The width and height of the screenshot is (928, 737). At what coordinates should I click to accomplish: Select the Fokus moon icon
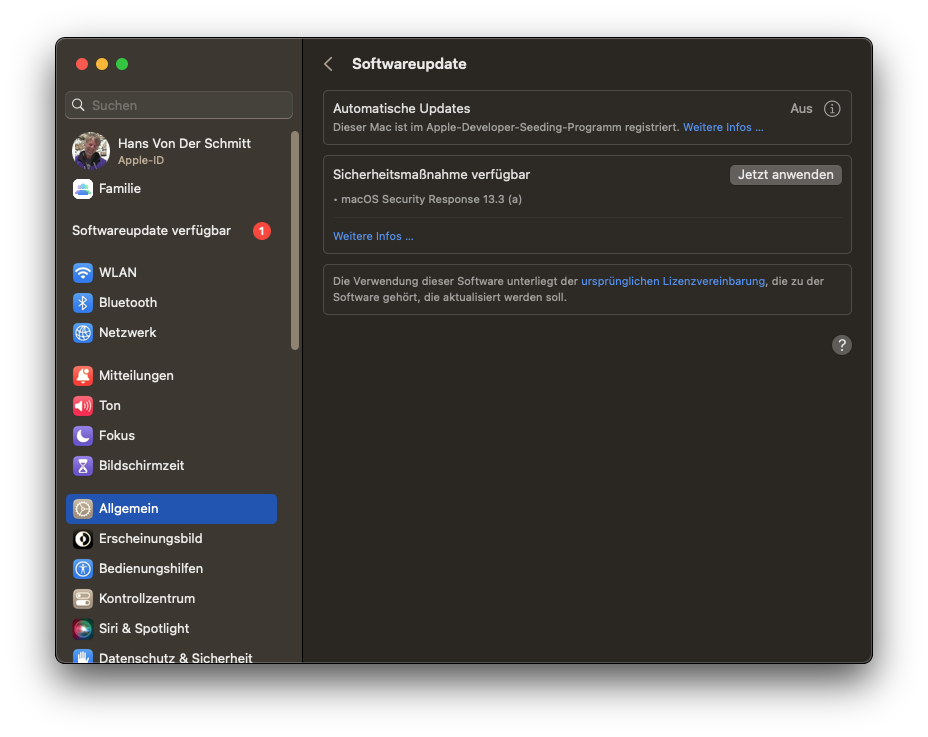pos(83,436)
